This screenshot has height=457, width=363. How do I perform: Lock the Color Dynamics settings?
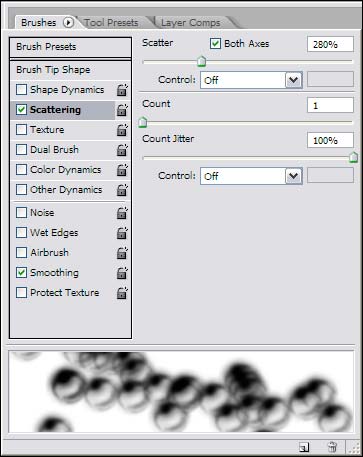coord(122,170)
